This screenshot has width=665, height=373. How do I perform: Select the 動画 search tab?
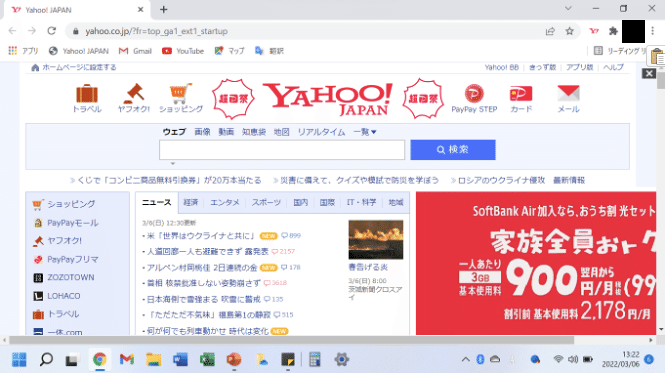(226, 132)
